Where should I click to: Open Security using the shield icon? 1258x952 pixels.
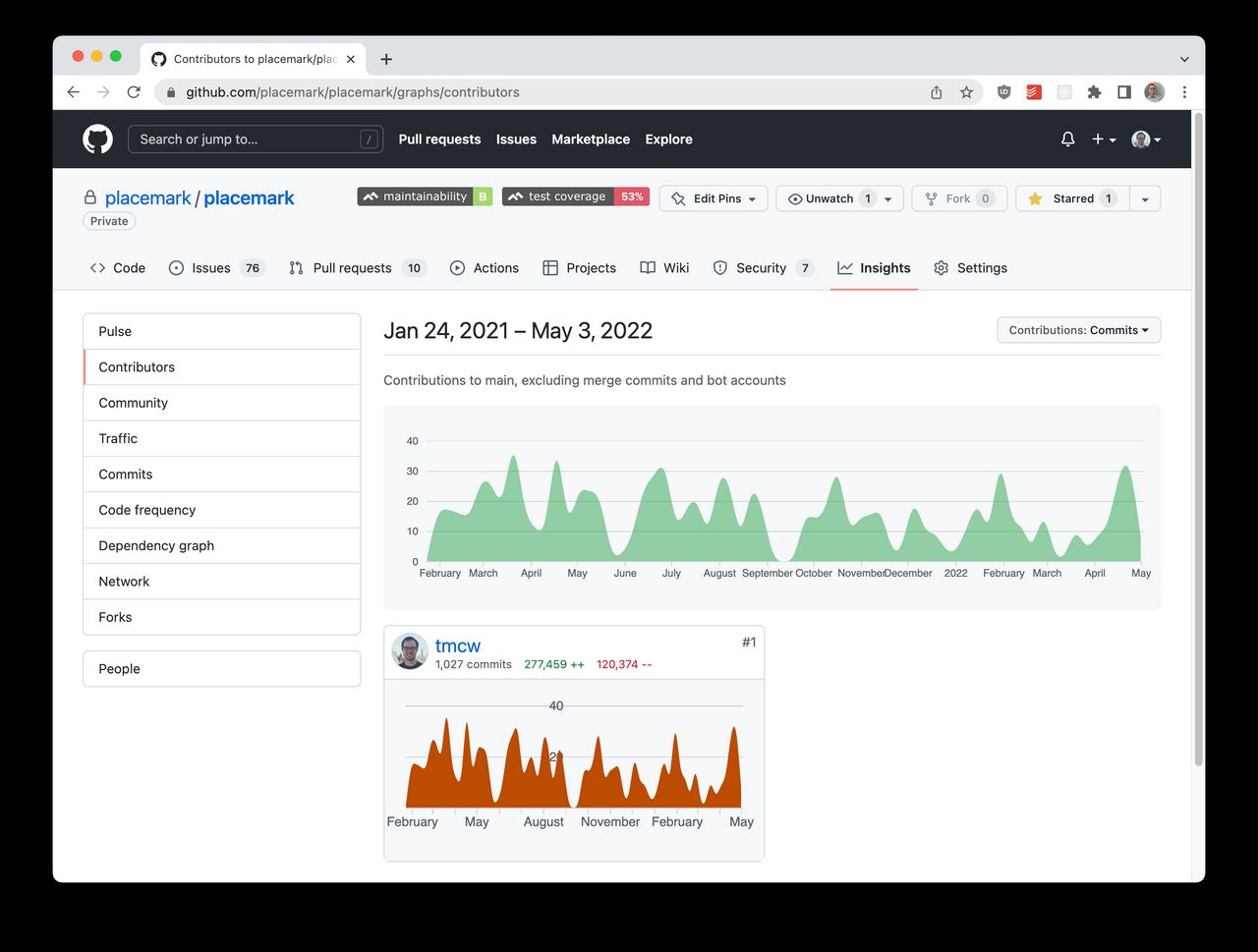(721, 267)
